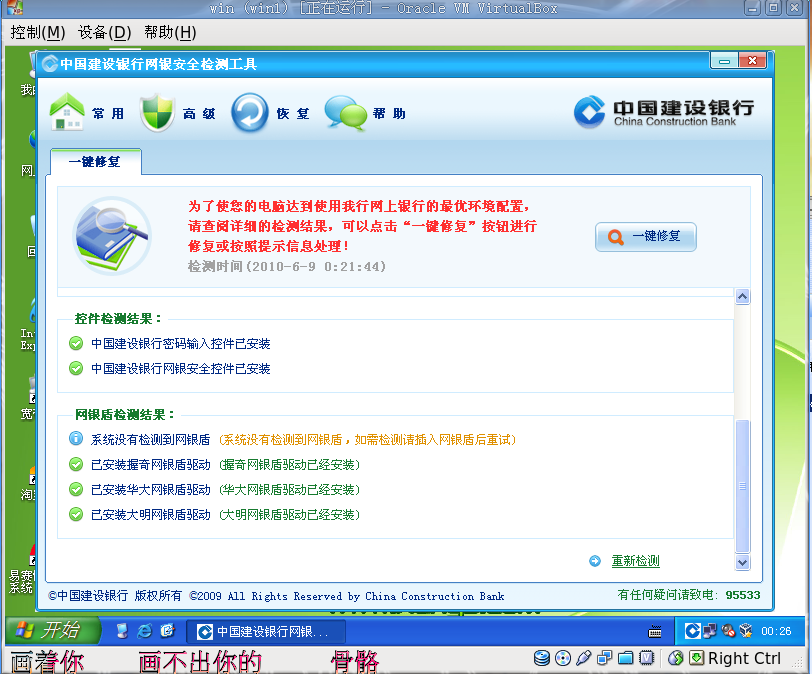Click the text 中国建设银行网银安全控件已安装
Screen dimensions: 812x674
(x=181, y=369)
